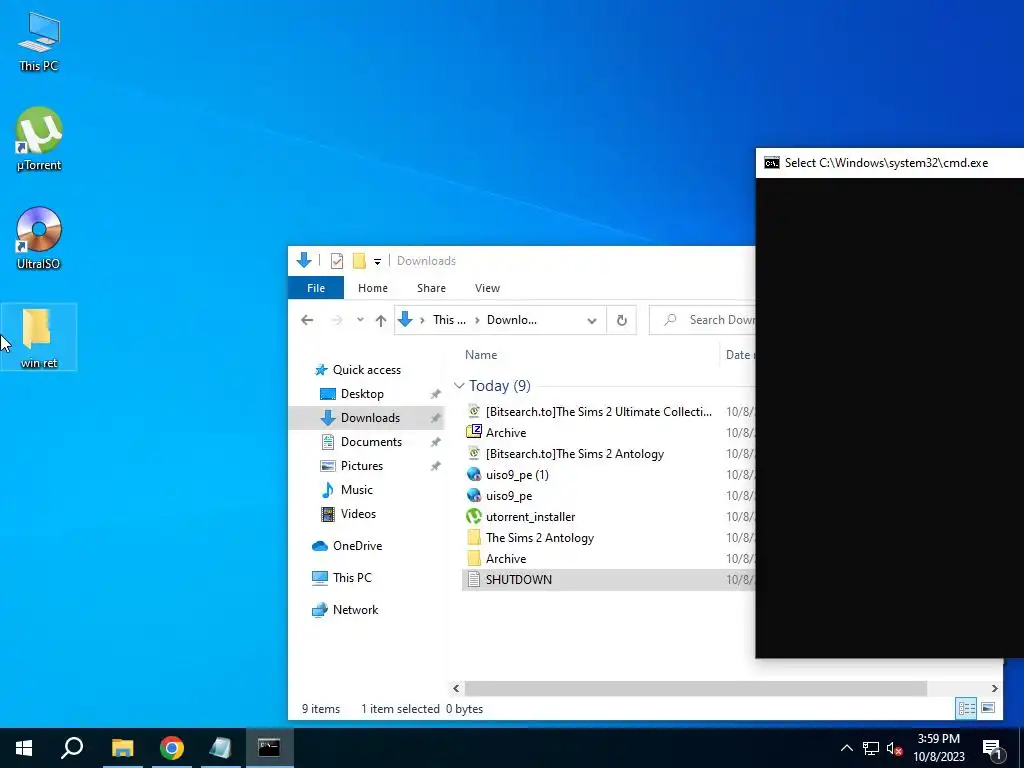Open the Customize Quick Access Toolbar dropdown
The image size is (1024, 768).
pyautogui.click(x=377, y=262)
